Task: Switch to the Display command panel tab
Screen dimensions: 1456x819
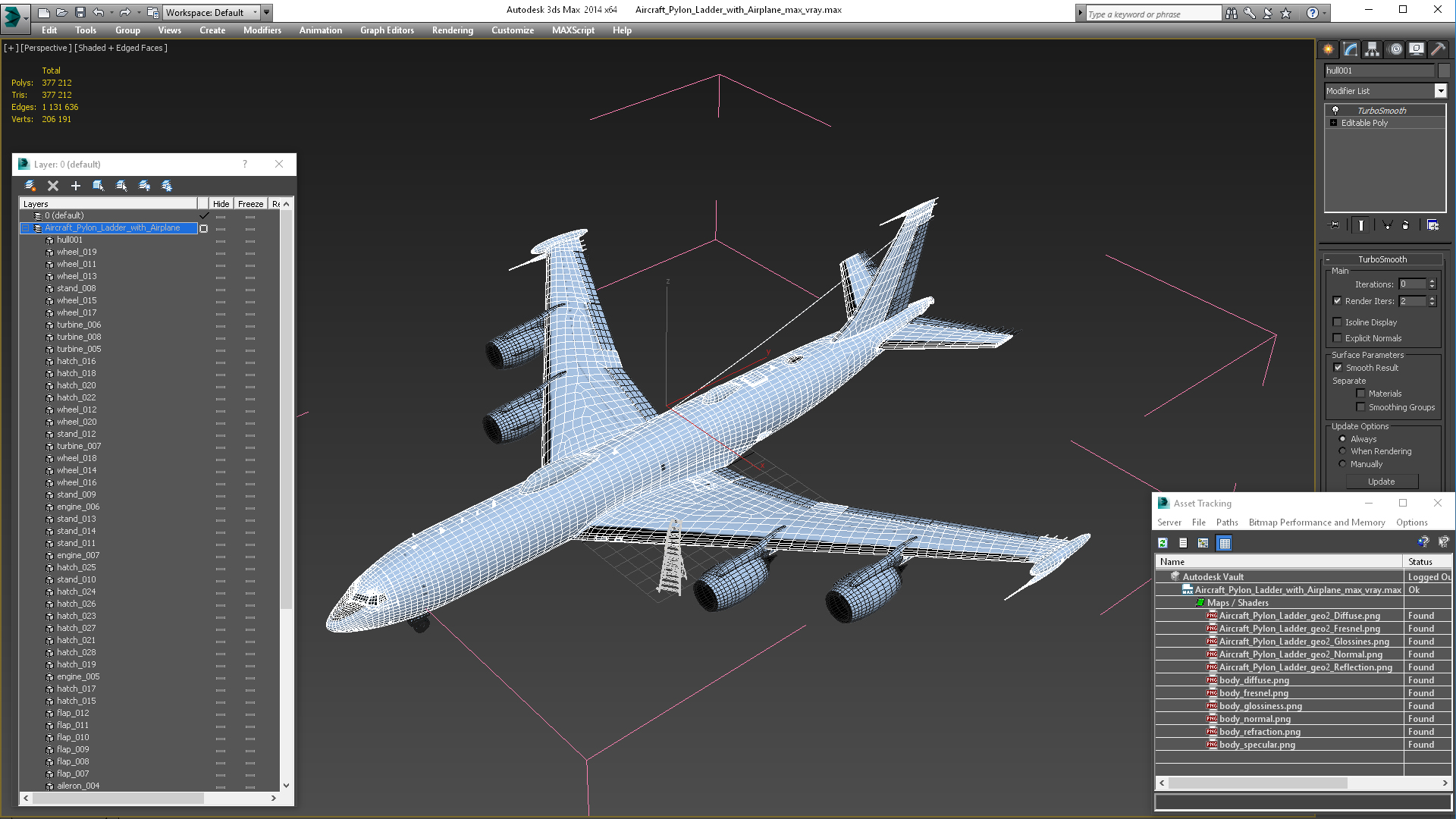Action: coord(1417,49)
